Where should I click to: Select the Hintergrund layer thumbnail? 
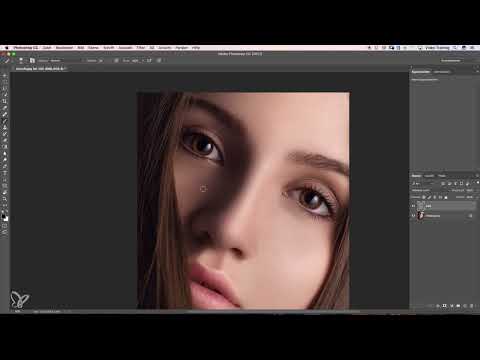(421, 216)
